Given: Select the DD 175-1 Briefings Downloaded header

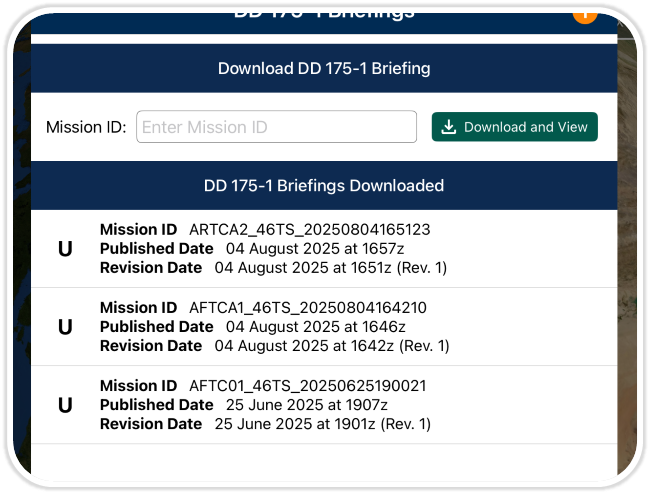Looking at the screenshot, I should tap(324, 185).
